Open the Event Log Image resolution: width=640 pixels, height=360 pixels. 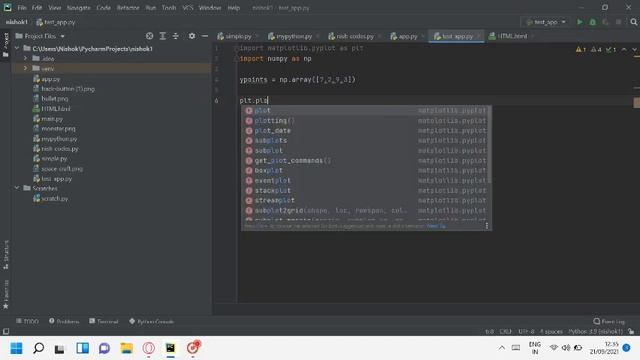click(x=609, y=322)
